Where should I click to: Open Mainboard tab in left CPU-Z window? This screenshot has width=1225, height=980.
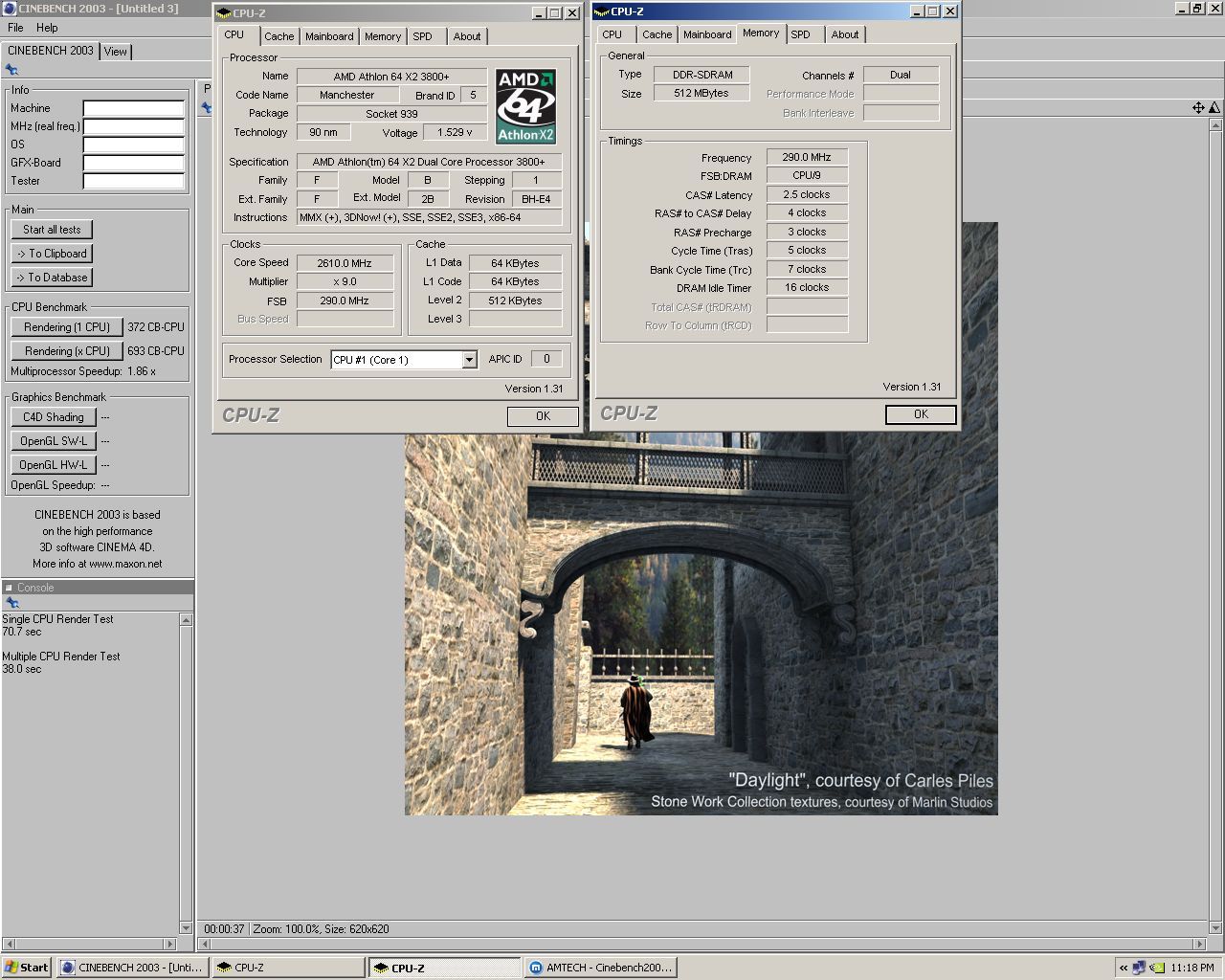coord(329,36)
